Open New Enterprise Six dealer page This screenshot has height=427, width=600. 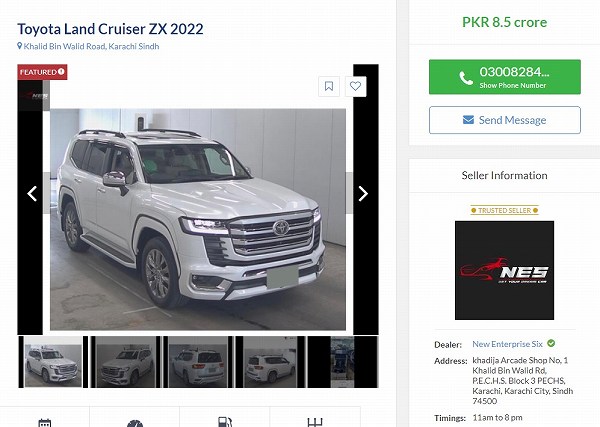point(507,344)
